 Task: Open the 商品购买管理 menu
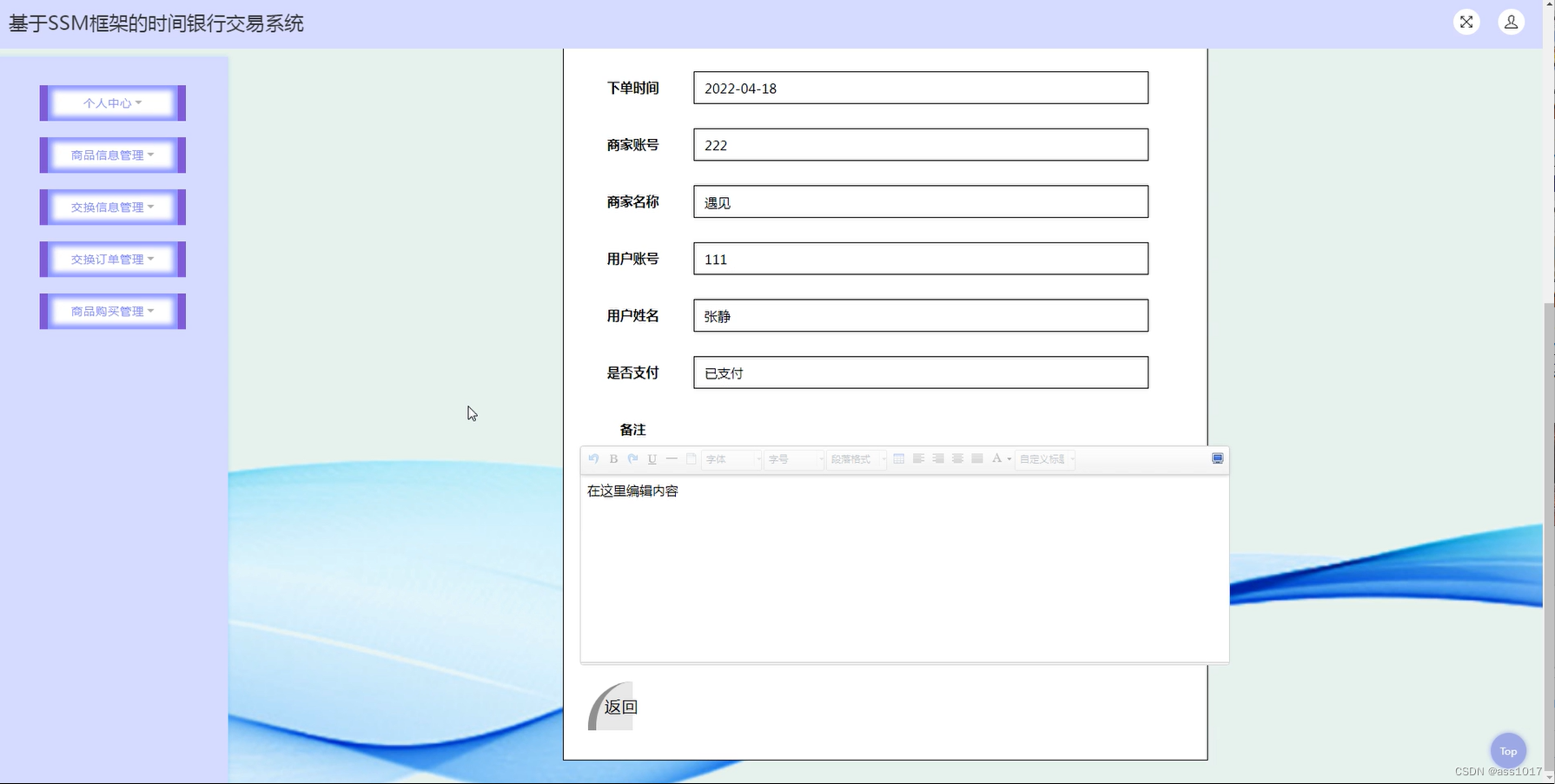click(111, 311)
